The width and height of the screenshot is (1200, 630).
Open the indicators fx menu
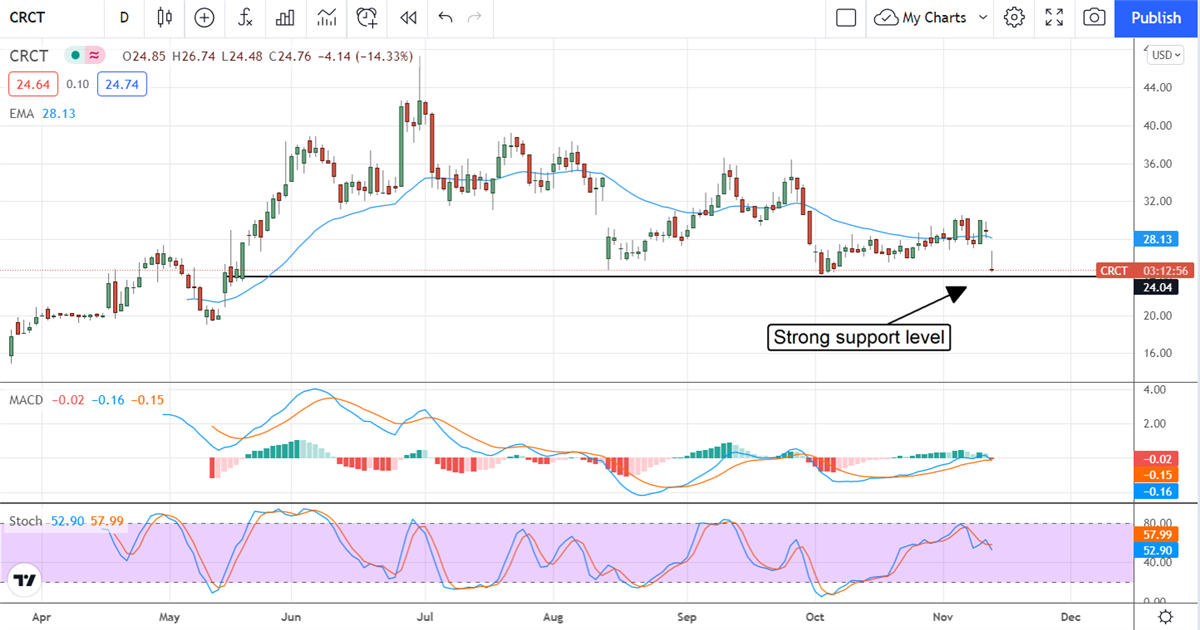pyautogui.click(x=245, y=18)
